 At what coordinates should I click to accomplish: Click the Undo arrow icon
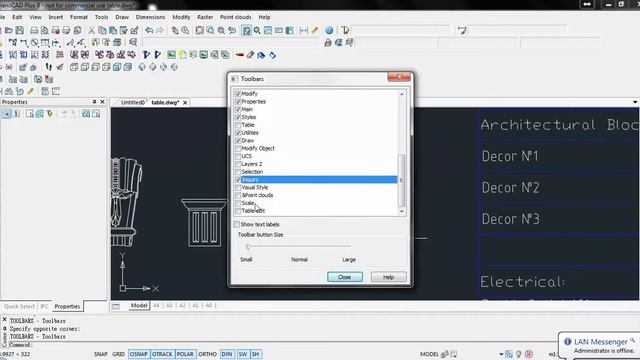149,30
